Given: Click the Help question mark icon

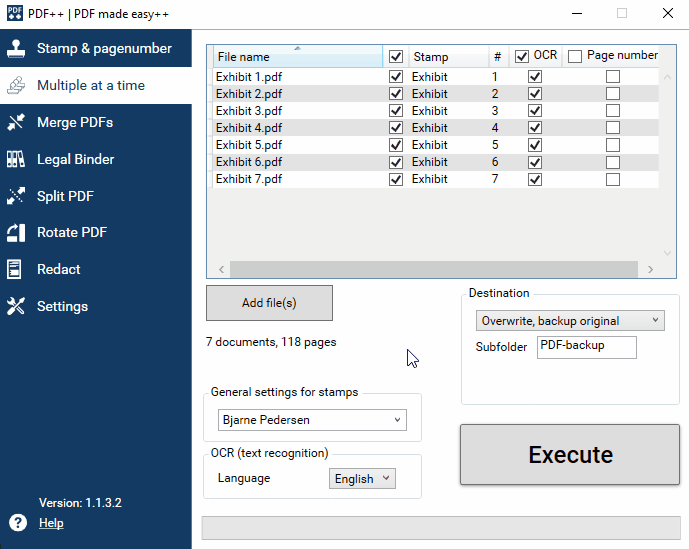Looking at the screenshot, I should point(18,523).
